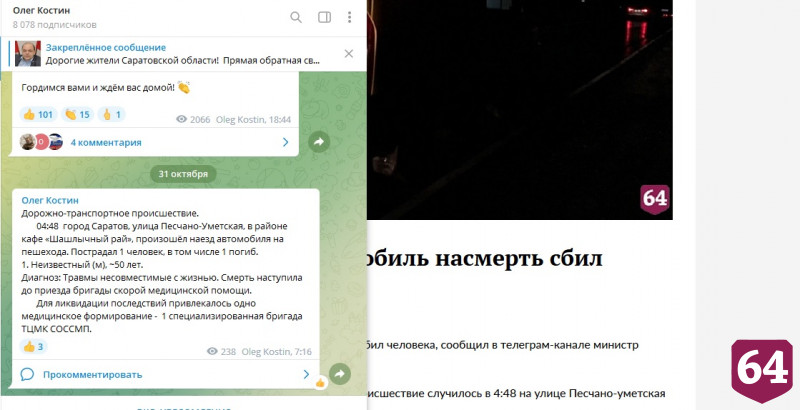The height and width of the screenshot is (410, 800).
Task: Open pinned message Закреплённое сообщение
Action: [x=183, y=54]
